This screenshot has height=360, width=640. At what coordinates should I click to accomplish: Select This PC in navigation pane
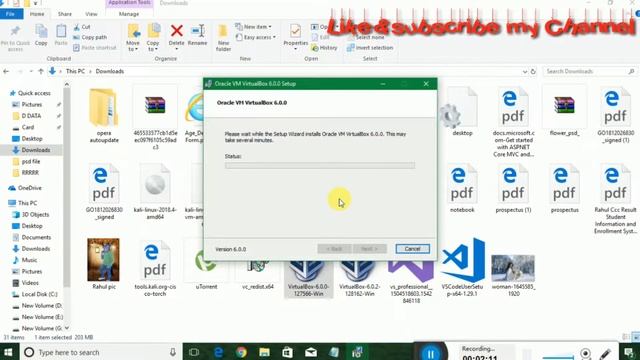click(27, 203)
